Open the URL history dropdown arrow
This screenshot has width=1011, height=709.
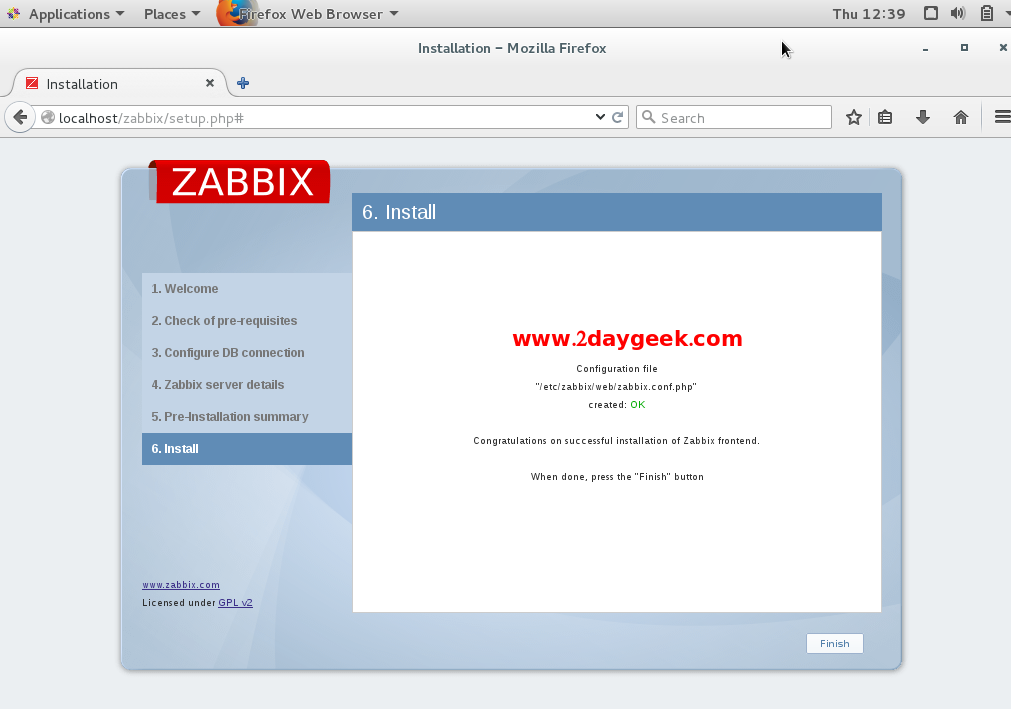(x=600, y=117)
